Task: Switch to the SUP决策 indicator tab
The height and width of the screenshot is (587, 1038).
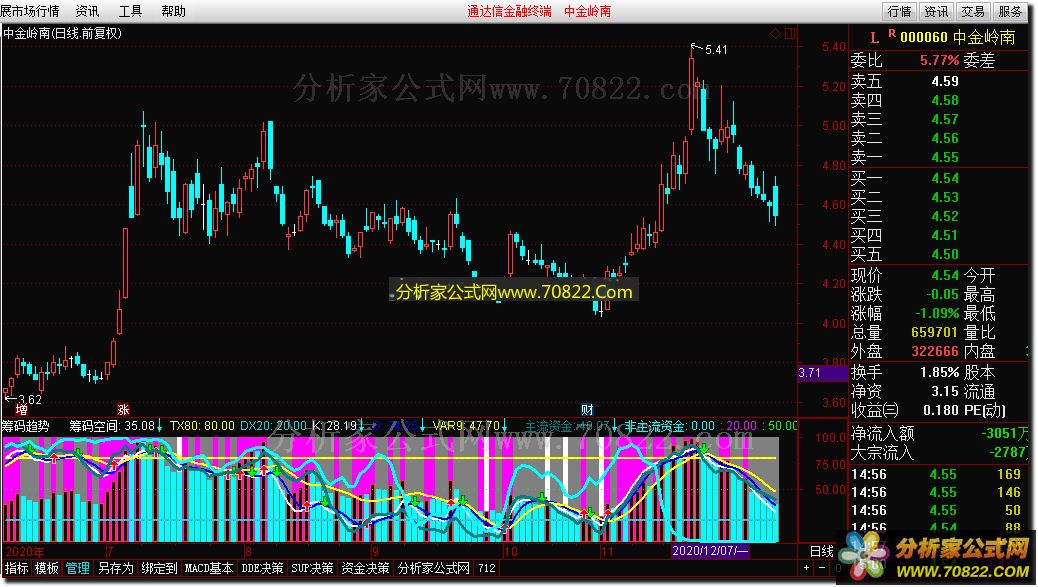Action: pyautogui.click(x=312, y=568)
